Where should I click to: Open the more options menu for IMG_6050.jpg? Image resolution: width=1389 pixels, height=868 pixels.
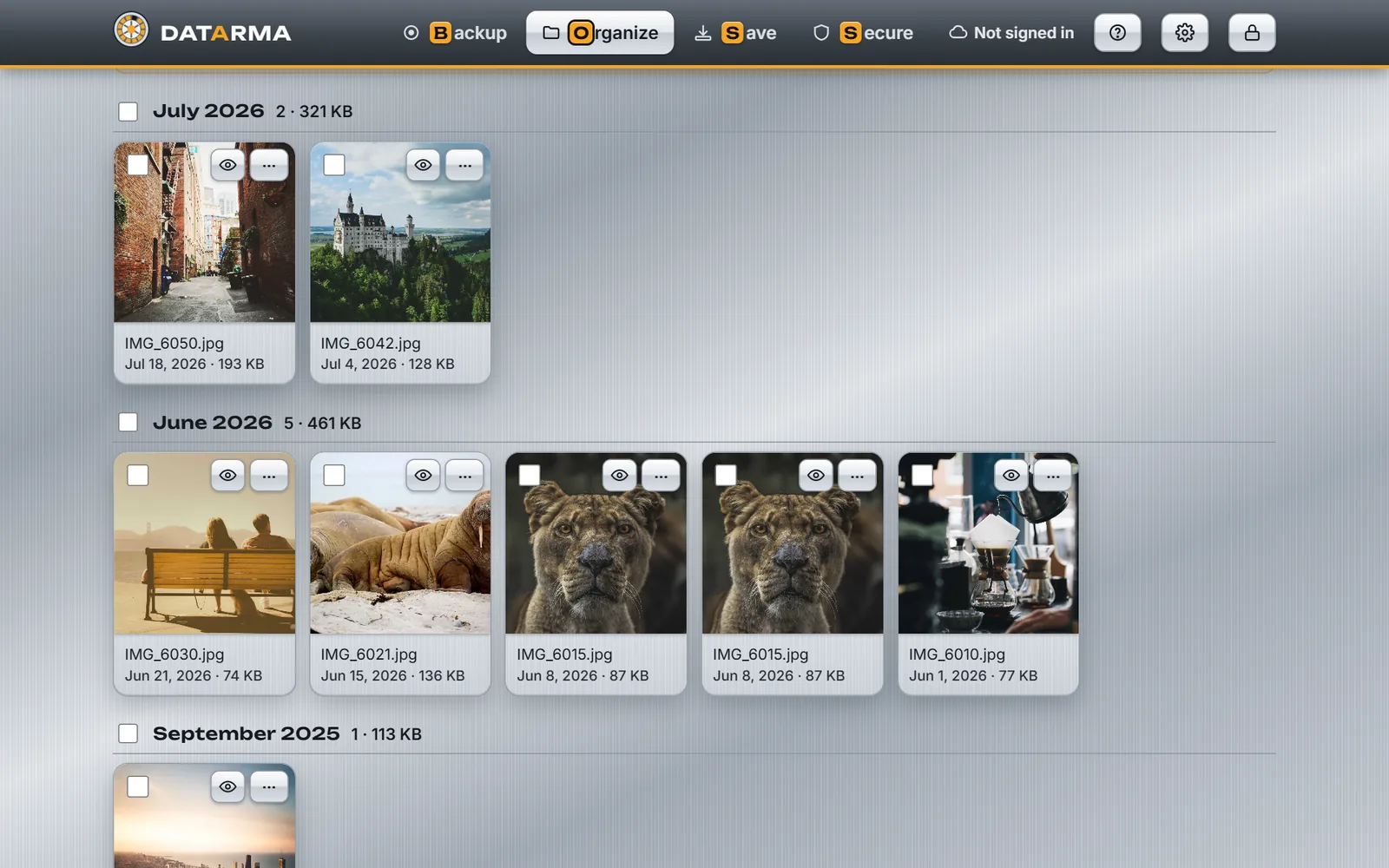(269, 165)
